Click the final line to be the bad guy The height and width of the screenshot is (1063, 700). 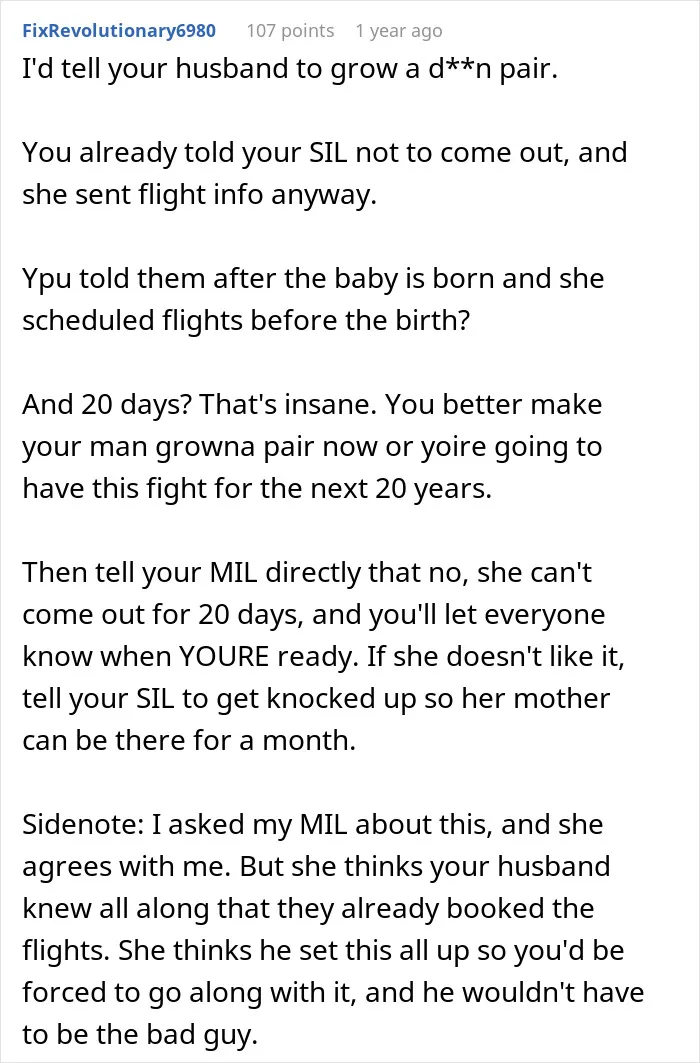(140, 1035)
